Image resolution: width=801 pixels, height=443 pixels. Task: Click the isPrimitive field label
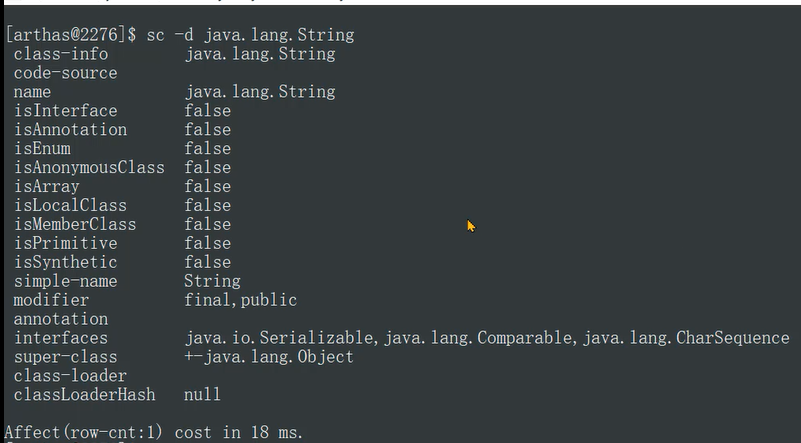tap(65, 244)
